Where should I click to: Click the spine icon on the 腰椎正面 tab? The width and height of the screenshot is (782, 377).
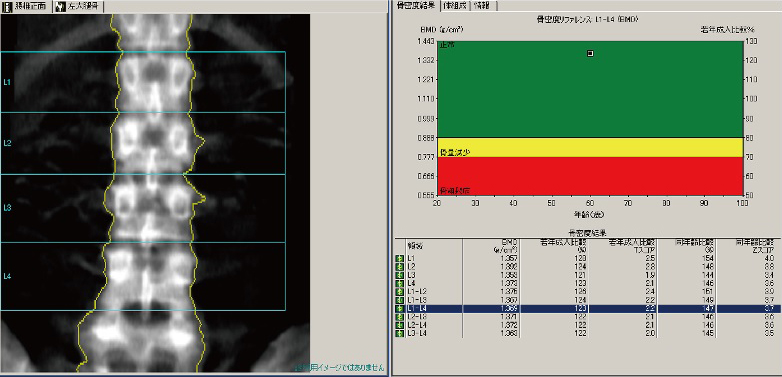point(7,6)
